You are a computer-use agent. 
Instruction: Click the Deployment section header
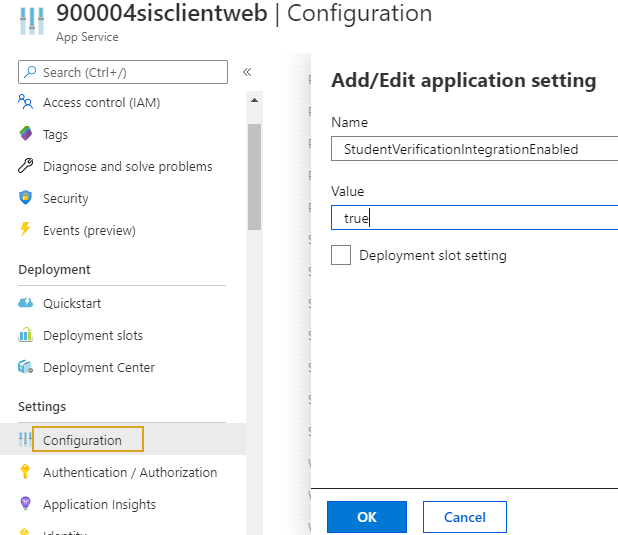click(x=54, y=270)
